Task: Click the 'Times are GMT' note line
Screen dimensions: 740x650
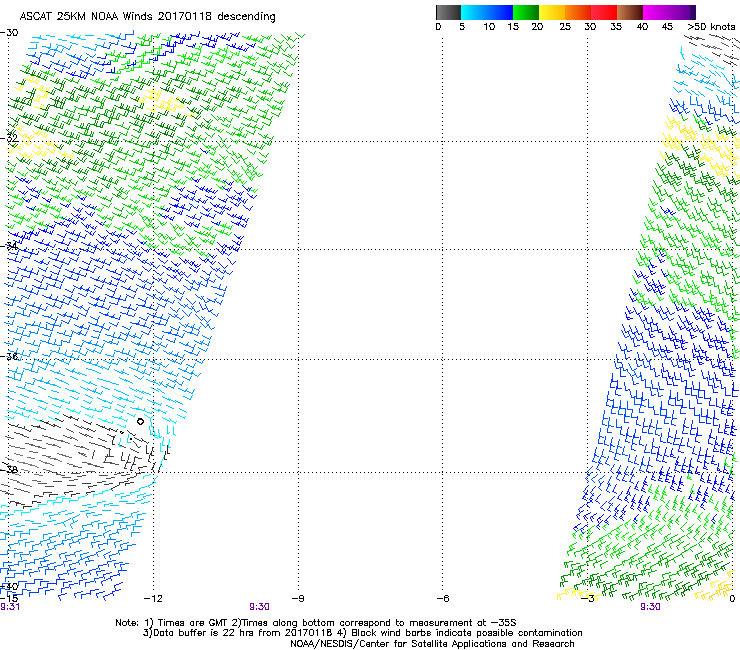Action: coord(316,623)
